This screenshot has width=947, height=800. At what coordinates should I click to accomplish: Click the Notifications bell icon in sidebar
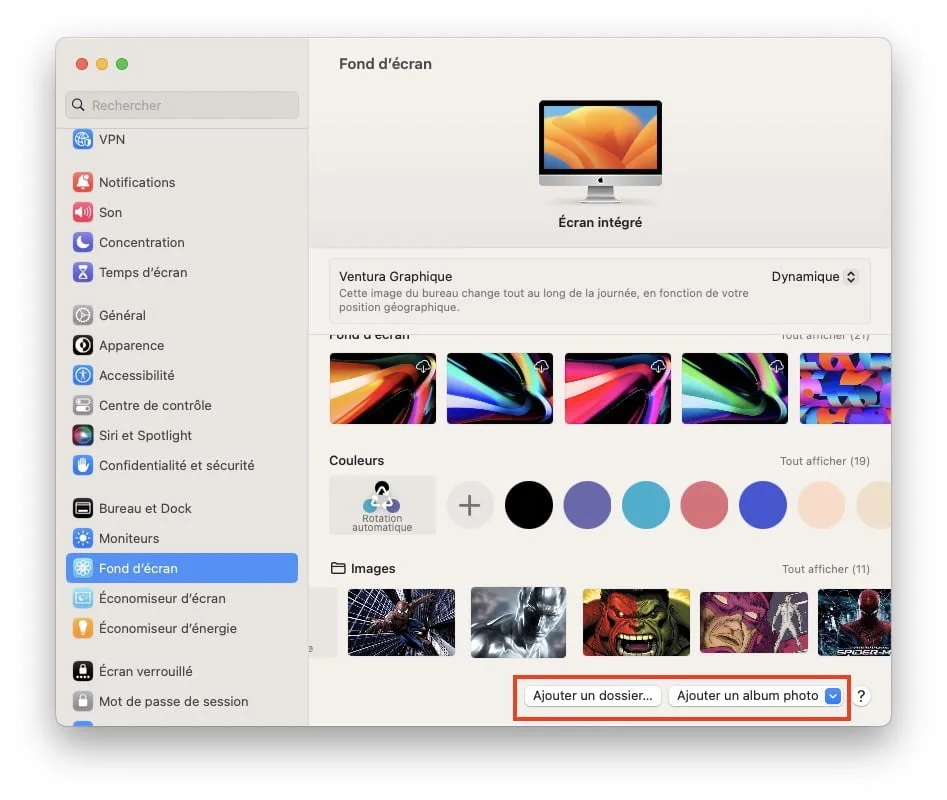pyautogui.click(x=83, y=182)
